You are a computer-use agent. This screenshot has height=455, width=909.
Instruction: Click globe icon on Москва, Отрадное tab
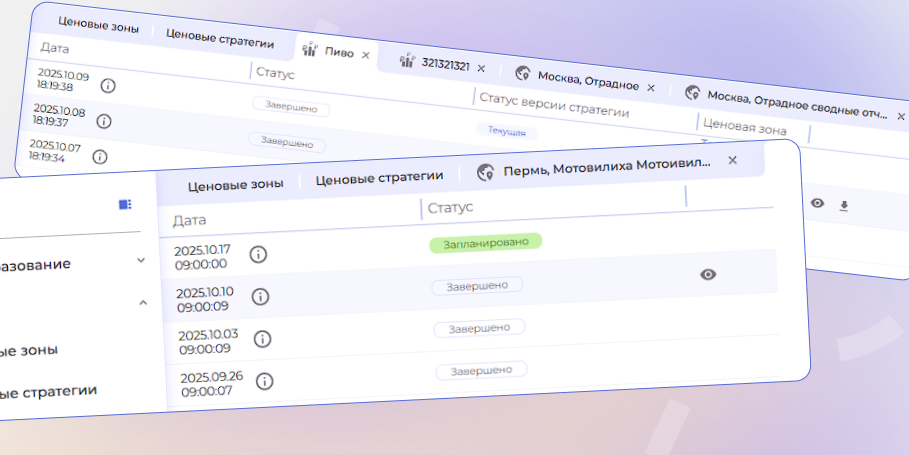point(523,72)
